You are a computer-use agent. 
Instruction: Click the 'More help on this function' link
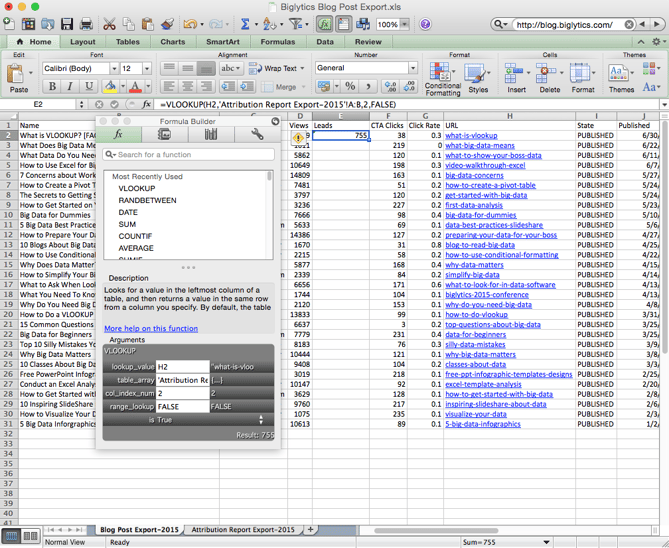tap(151, 328)
